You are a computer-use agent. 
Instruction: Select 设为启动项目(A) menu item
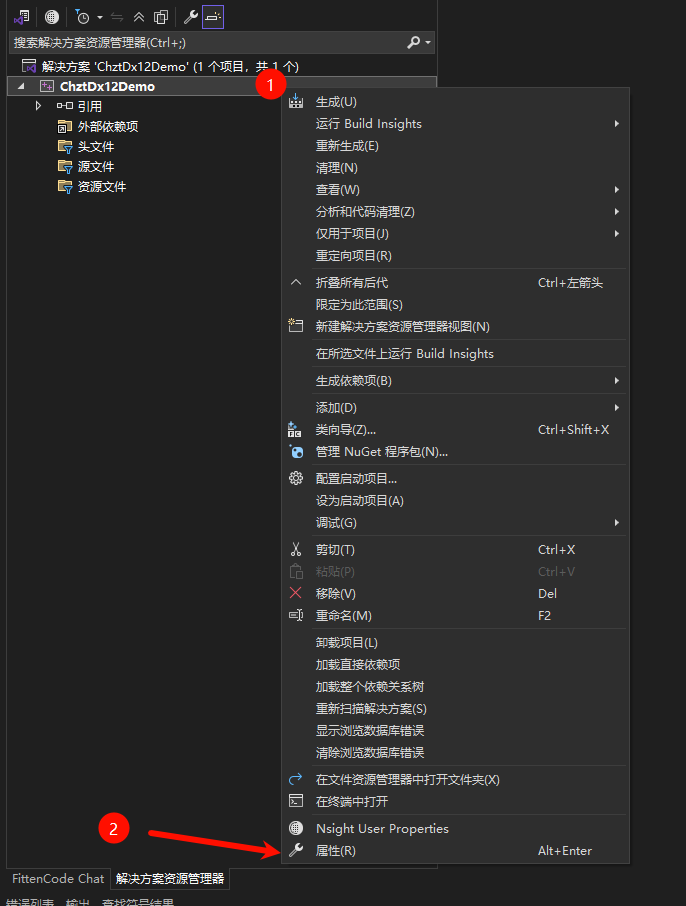[359, 501]
